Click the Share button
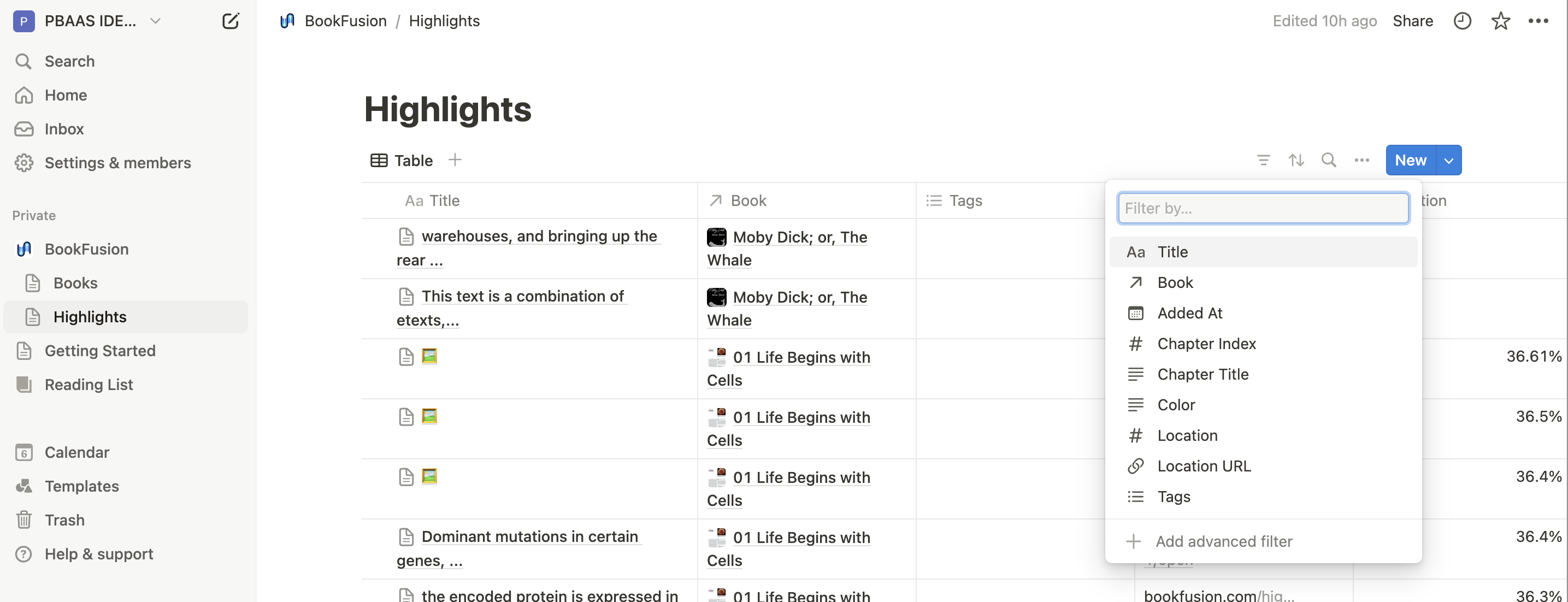Screen dimensions: 1568x602 (x=1413, y=20)
